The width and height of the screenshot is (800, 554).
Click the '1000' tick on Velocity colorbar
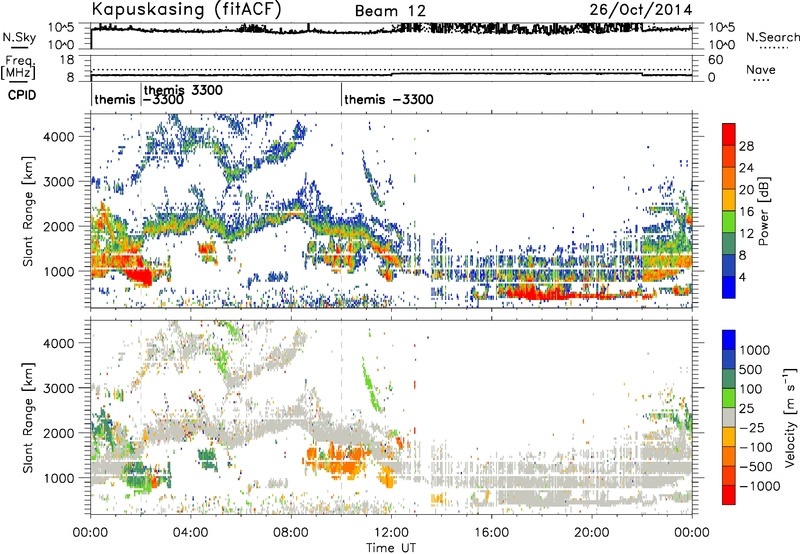pos(755,350)
